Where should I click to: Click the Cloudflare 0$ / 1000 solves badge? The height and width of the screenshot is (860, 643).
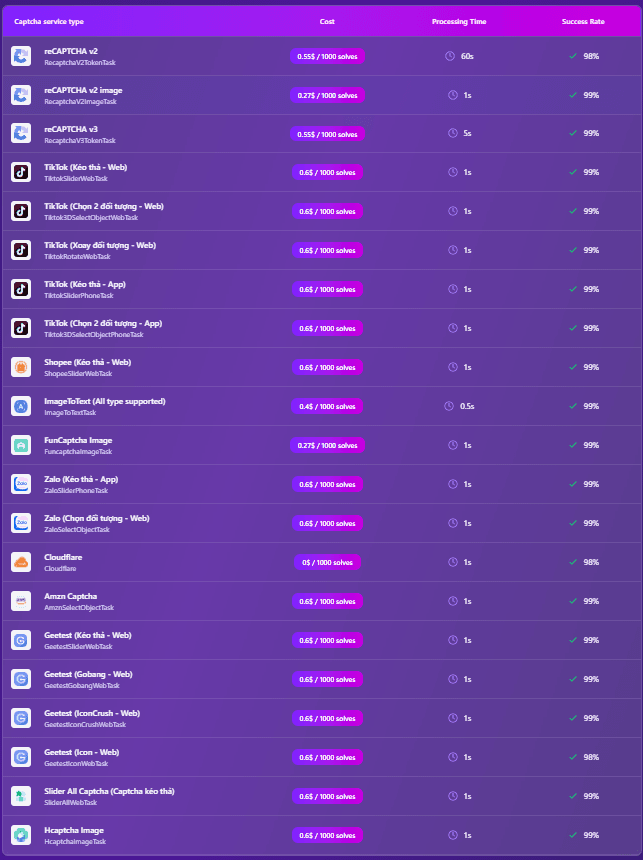(327, 562)
